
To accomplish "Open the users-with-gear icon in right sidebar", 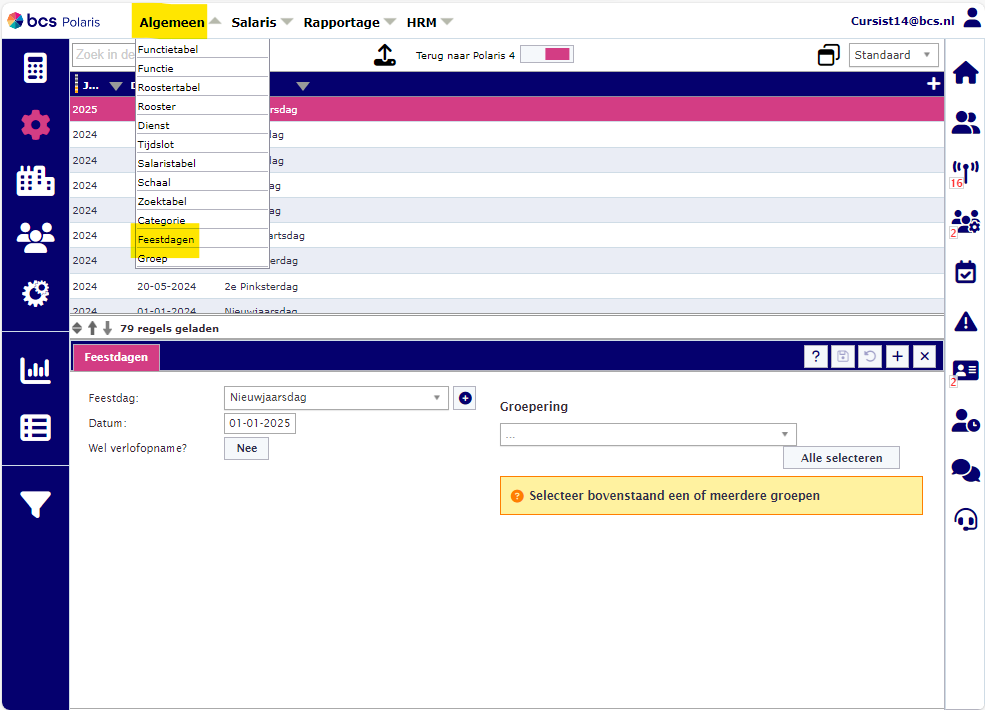I will pyautogui.click(x=966, y=222).
